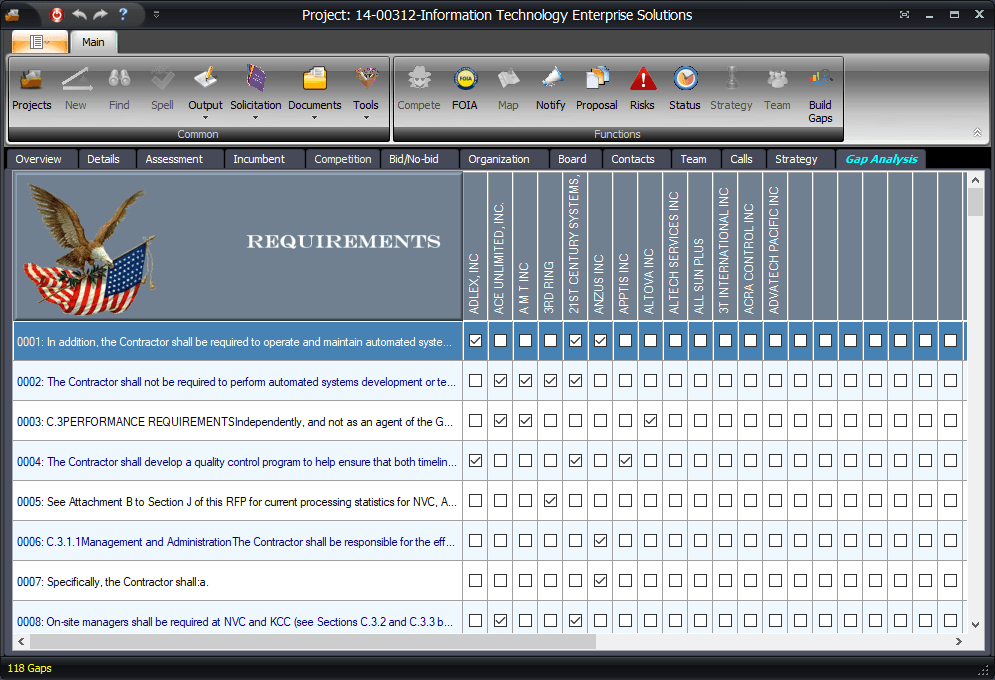Toggle ANZUS INC checkbox for requirement 0007
This screenshot has width=995, height=680.
600,581
